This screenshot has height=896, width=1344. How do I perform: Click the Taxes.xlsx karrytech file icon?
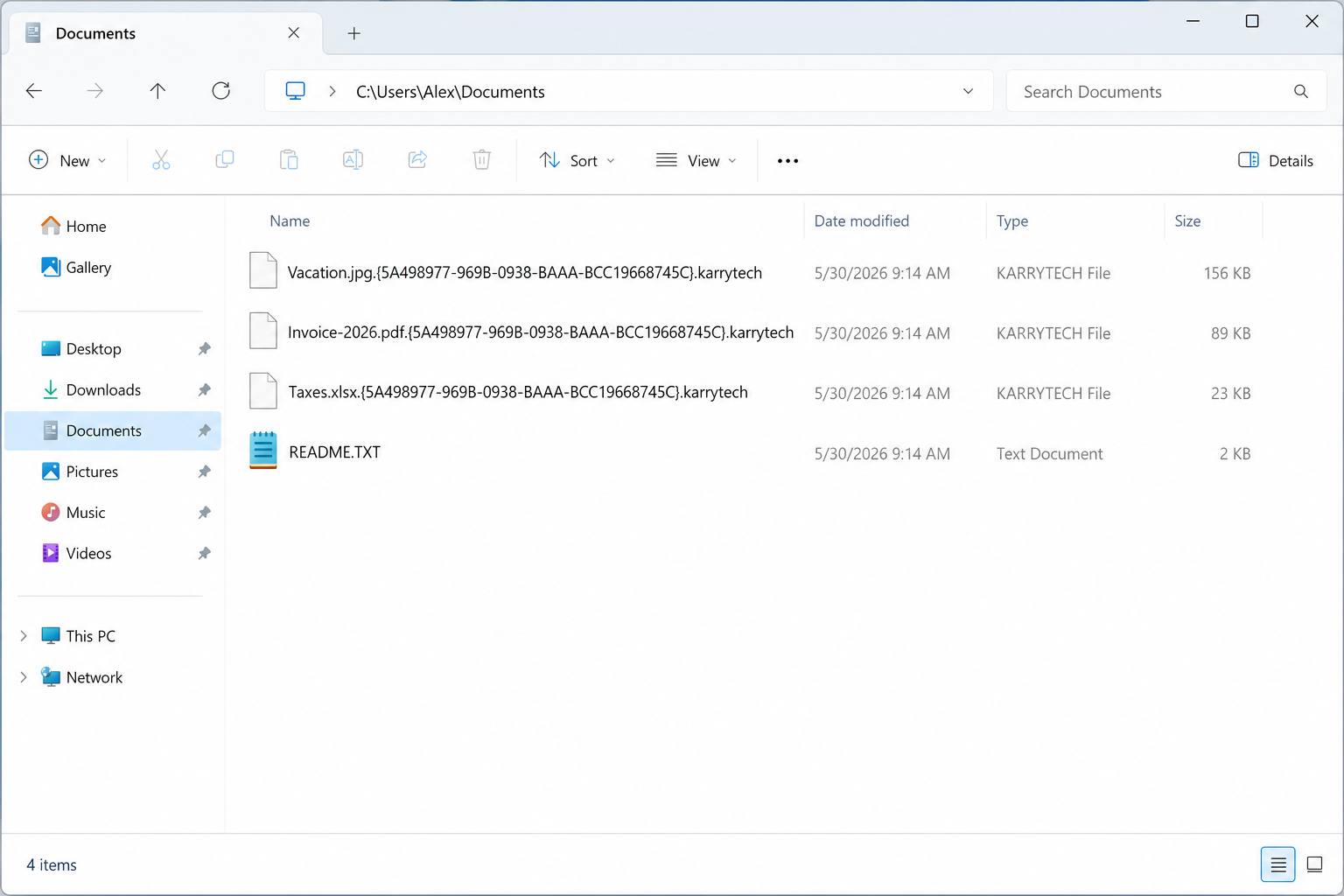tap(263, 390)
